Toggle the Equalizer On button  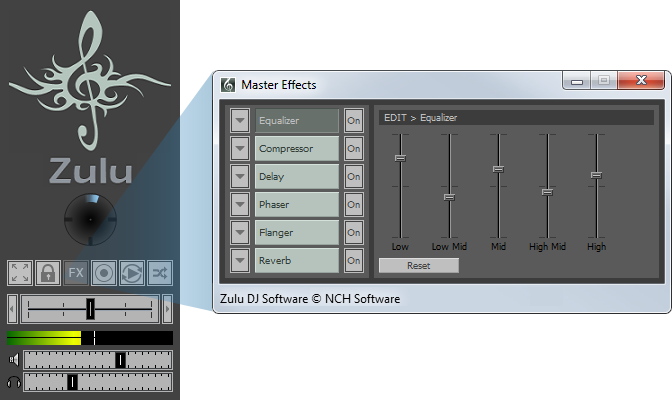354,120
